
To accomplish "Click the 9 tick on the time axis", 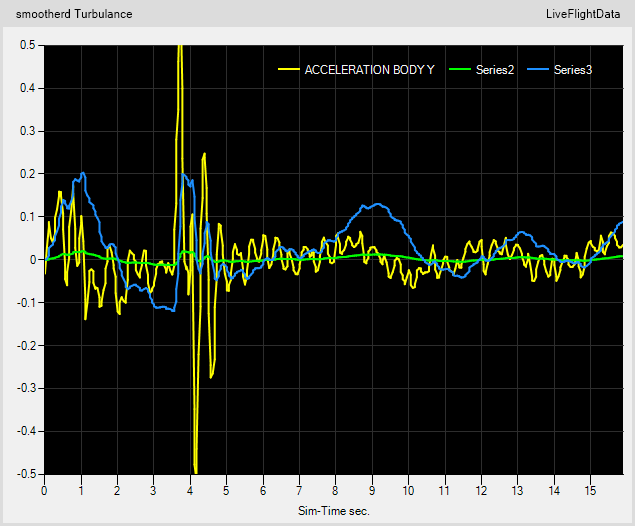I will (x=372, y=491).
